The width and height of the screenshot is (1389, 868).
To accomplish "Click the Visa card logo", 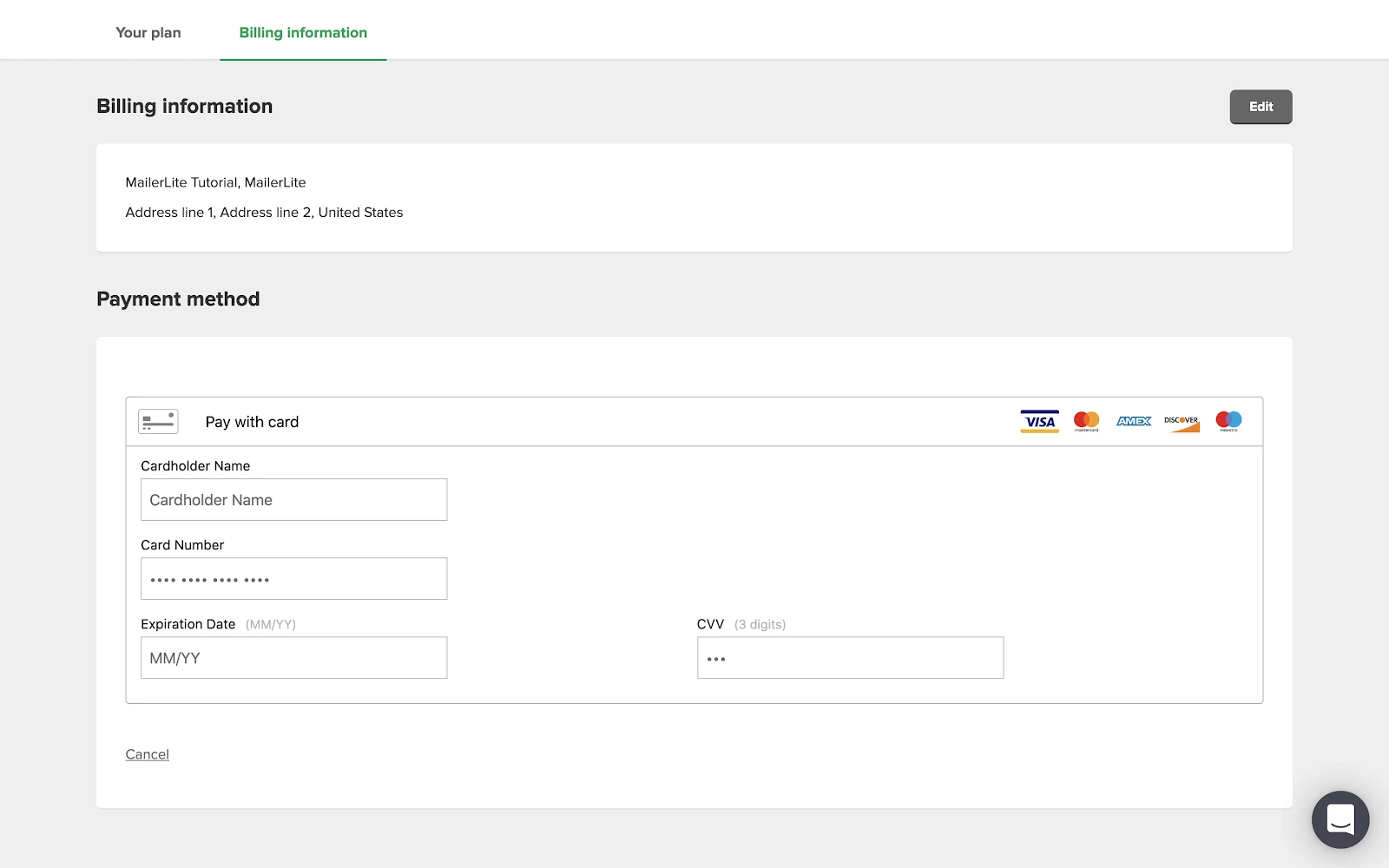I will point(1039,422).
